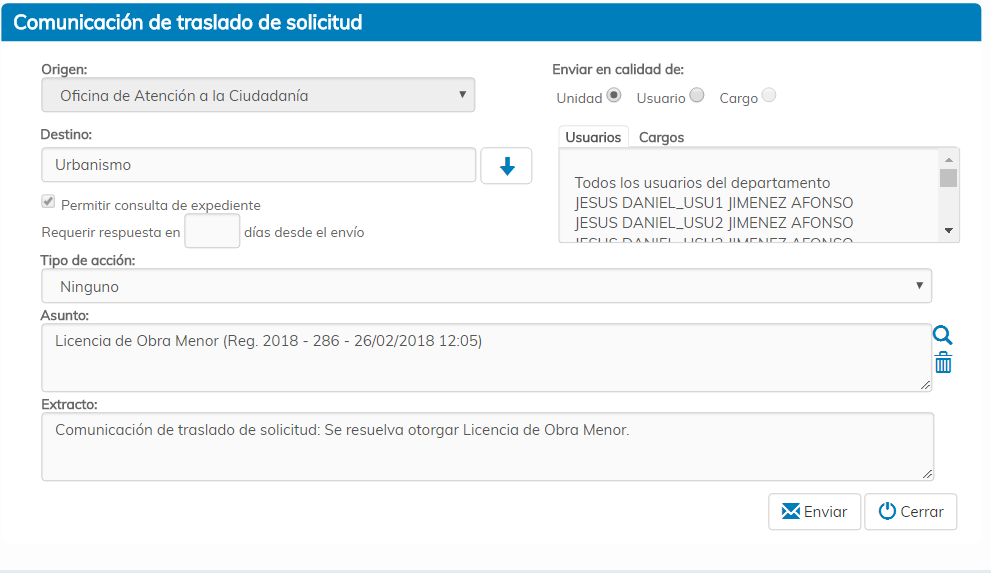Click the Asunto text area

pyautogui.click(x=486, y=357)
